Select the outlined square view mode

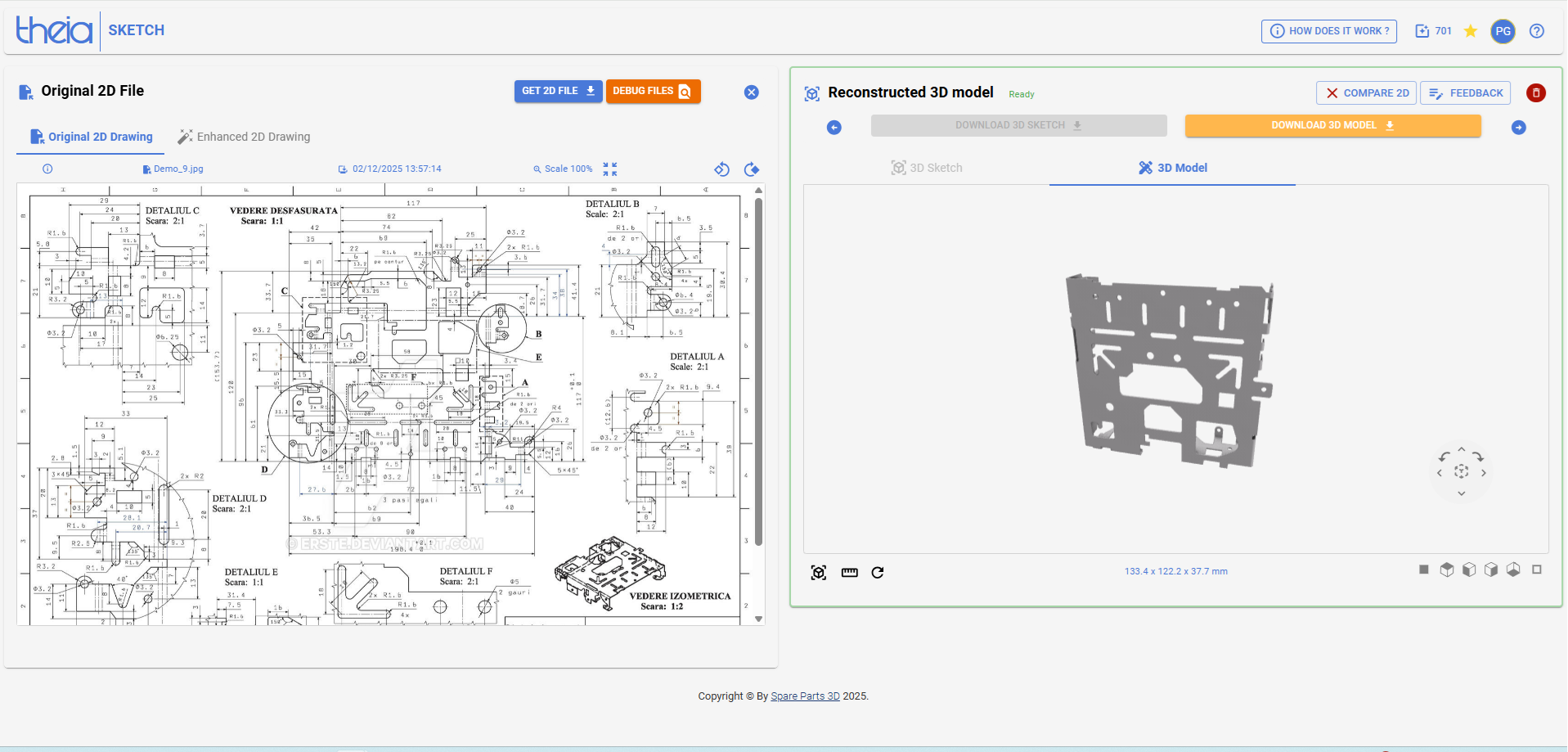pyautogui.click(x=1537, y=570)
